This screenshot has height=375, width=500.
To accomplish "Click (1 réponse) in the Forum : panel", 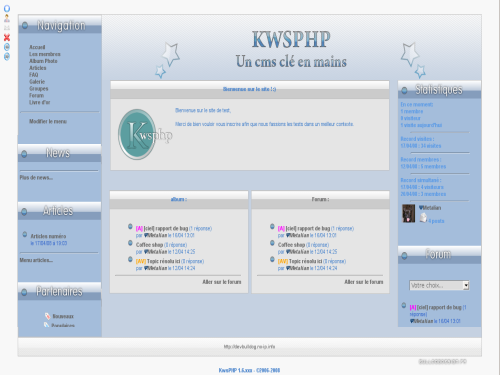I will pos(342,228).
